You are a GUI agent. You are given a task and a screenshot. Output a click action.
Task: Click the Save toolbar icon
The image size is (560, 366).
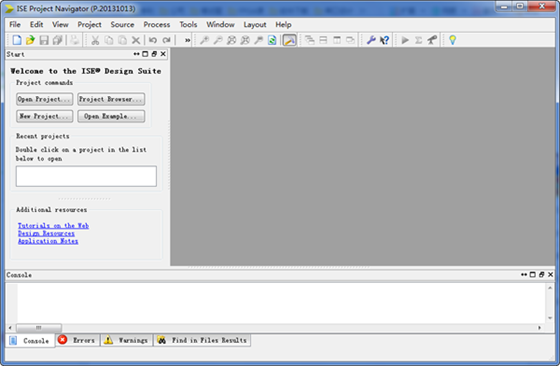click(x=44, y=40)
